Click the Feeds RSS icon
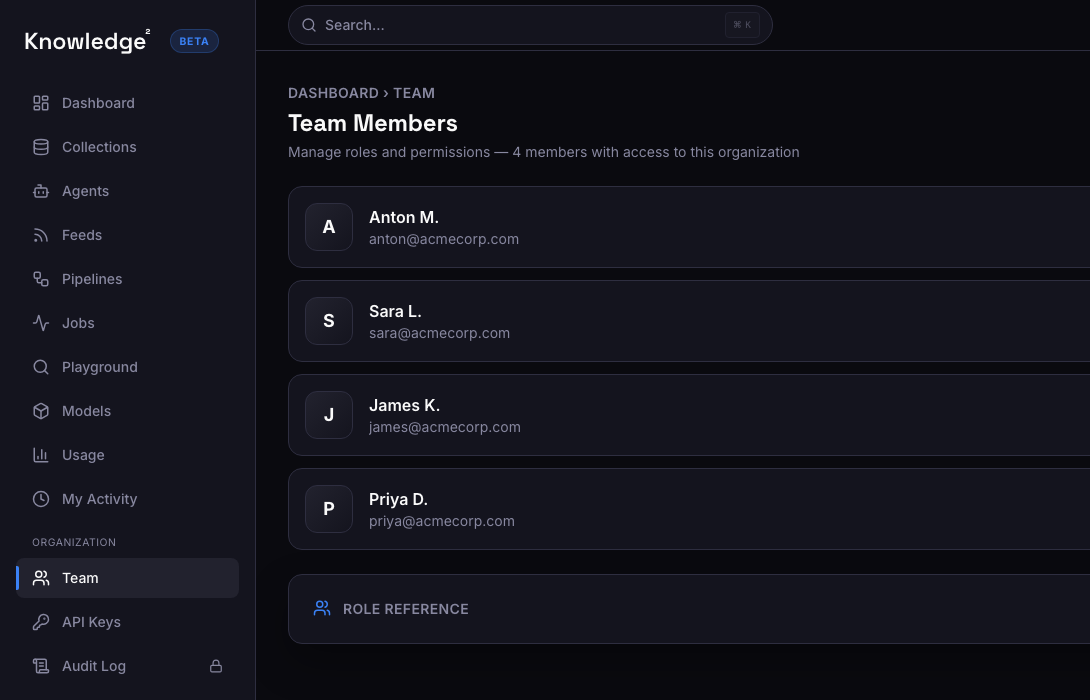The width and height of the screenshot is (1090, 700). pos(40,235)
